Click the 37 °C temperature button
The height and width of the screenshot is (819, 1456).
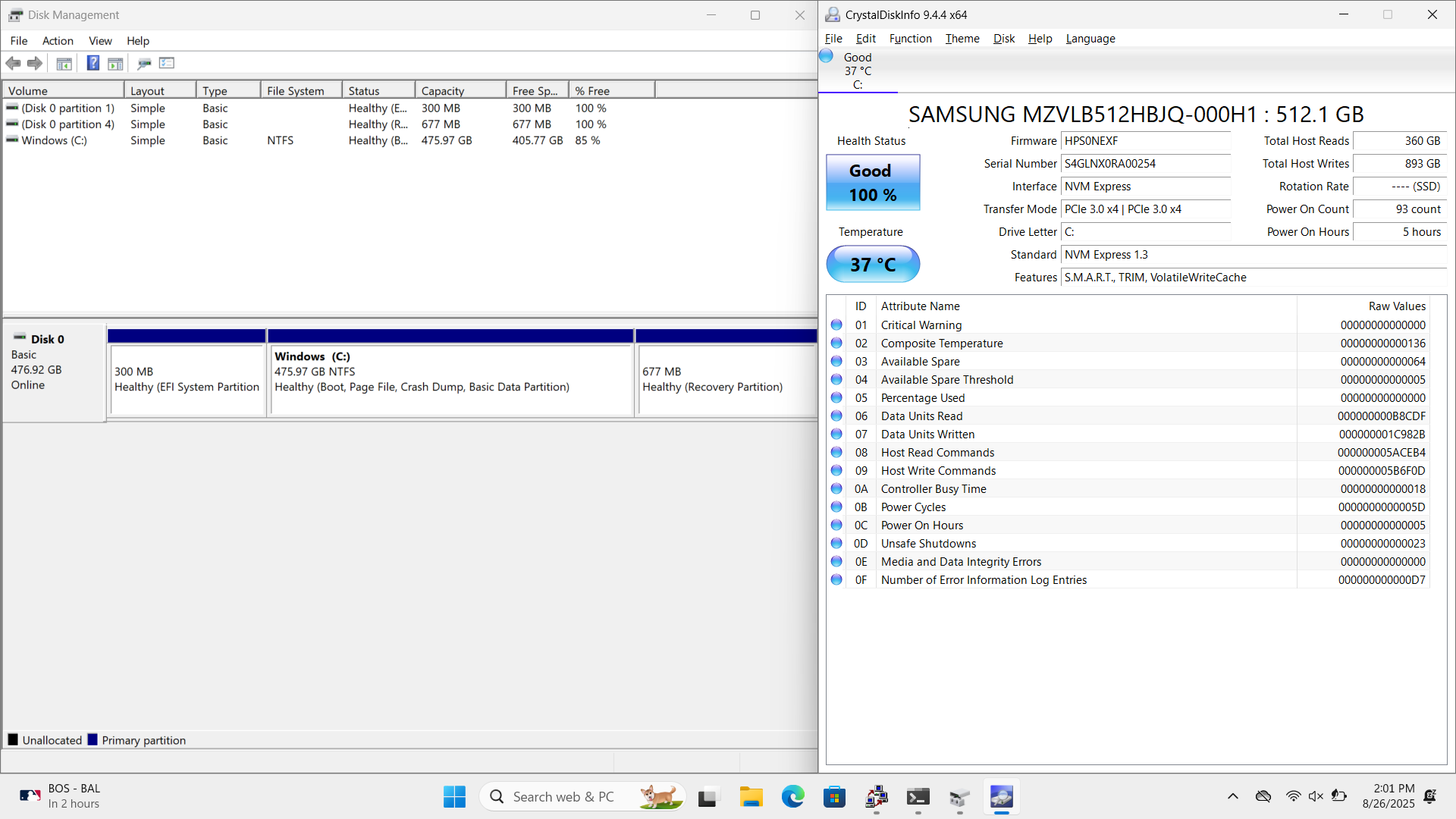pyautogui.click(x=873, y=264)
